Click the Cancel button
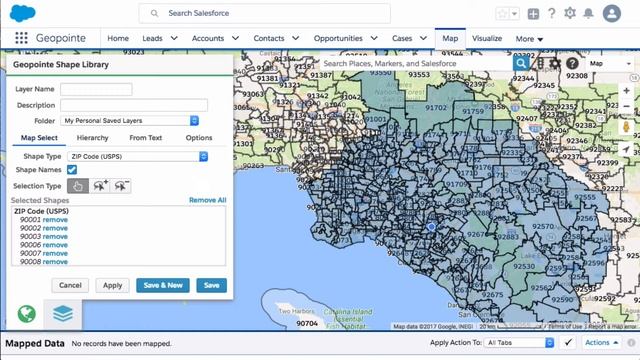 [x=70, y=285]
